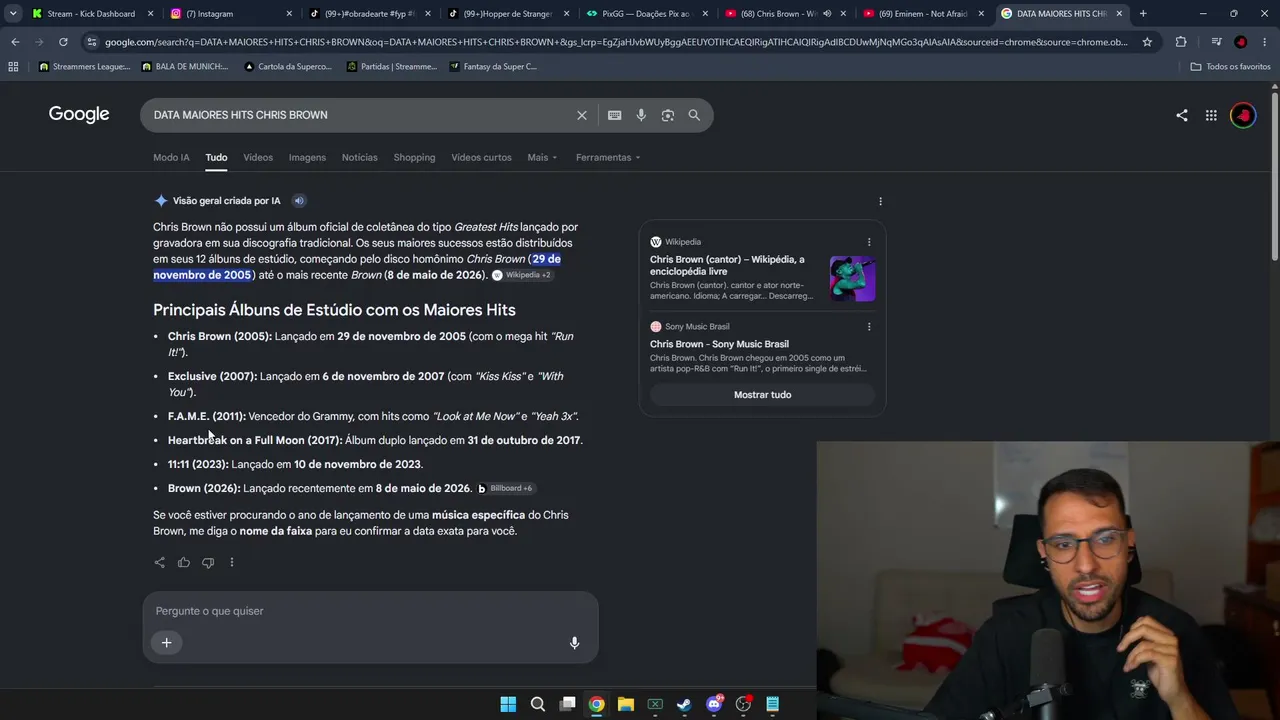Open the Fantasy da Super C... bookmark

[x=494, y=67]
